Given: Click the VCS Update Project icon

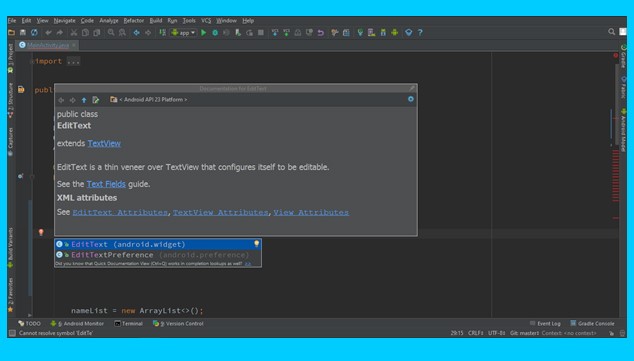Looking at the screenshot, I should [x=275, y=32].
